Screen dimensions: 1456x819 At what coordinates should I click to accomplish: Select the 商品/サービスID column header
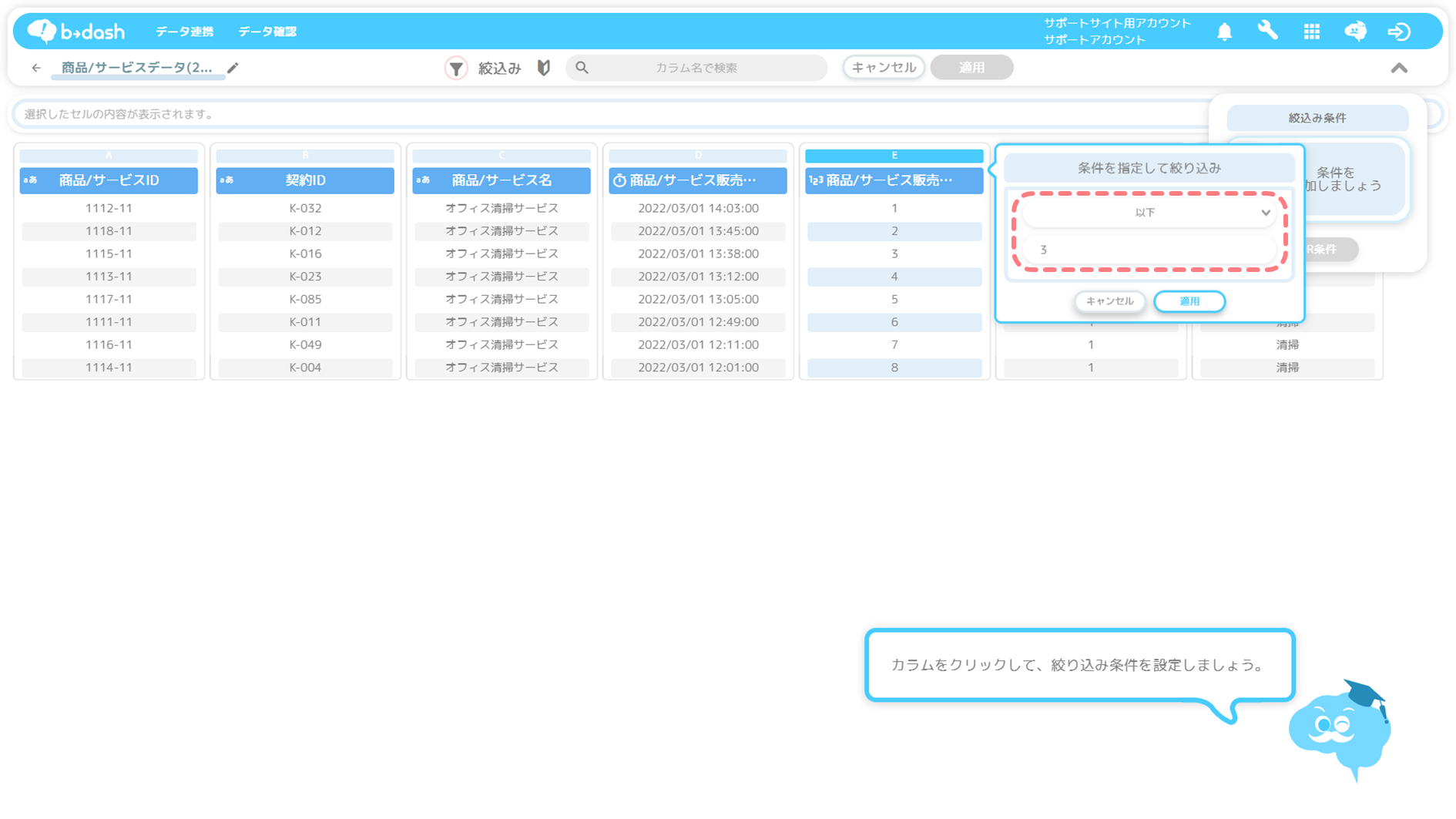click(x=109, y=180)
